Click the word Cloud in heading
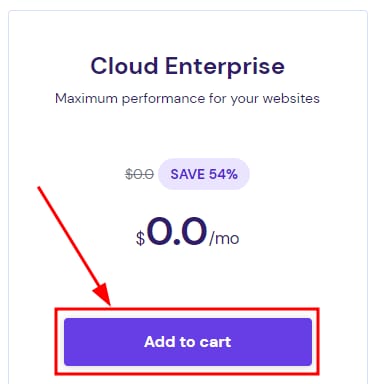 124,65
